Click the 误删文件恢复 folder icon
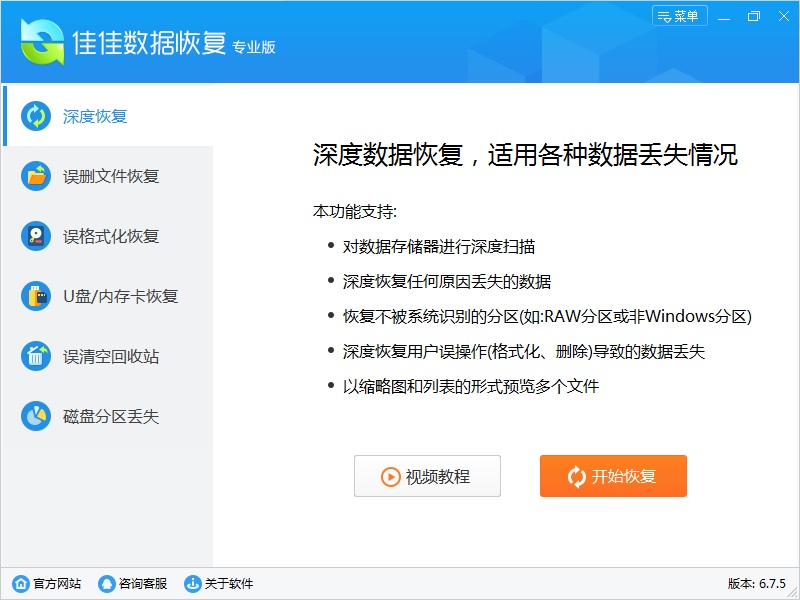The image size is (800, 600). 36,176
